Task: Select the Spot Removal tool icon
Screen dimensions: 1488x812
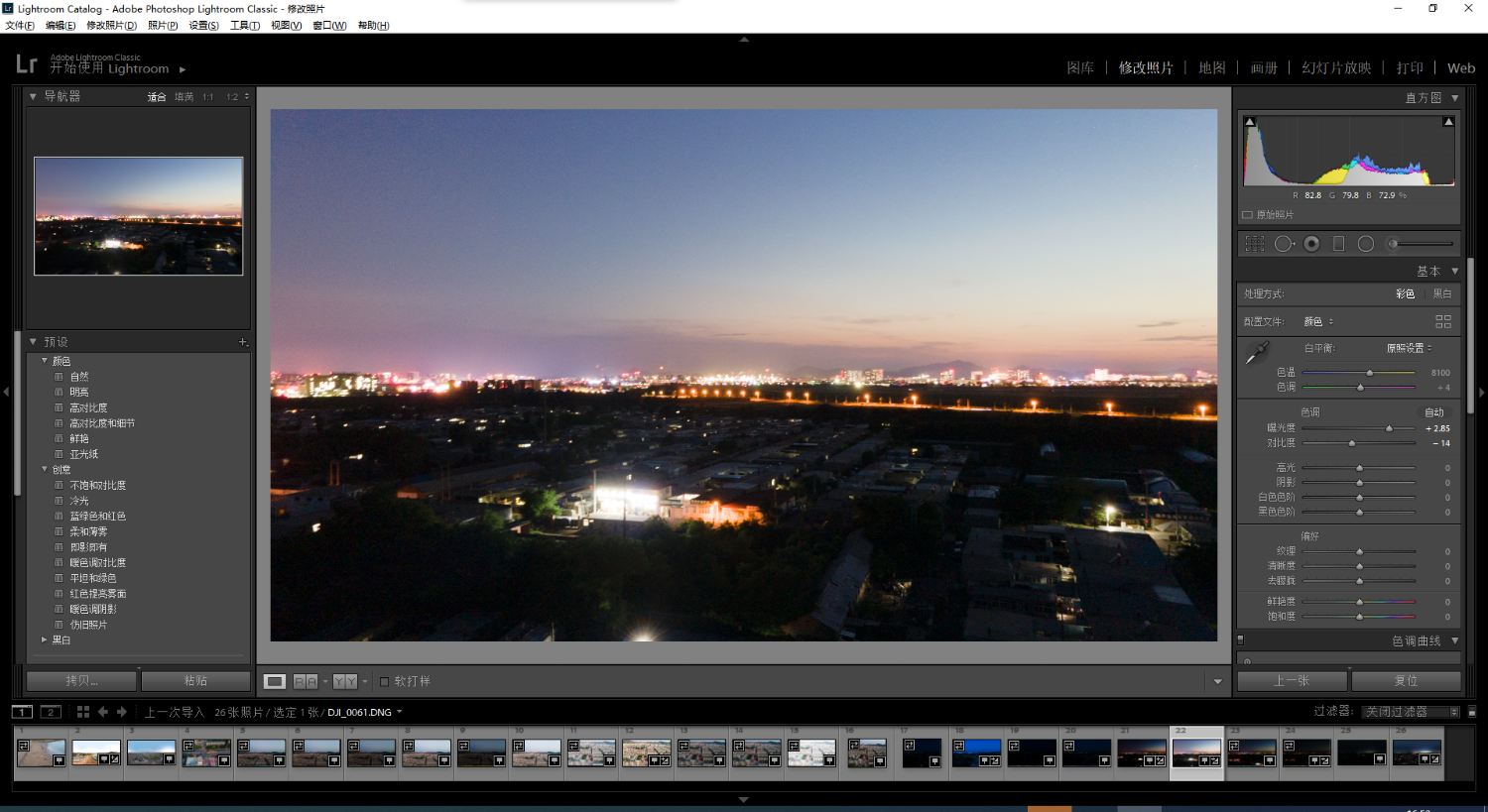Action: (1285, 244)
